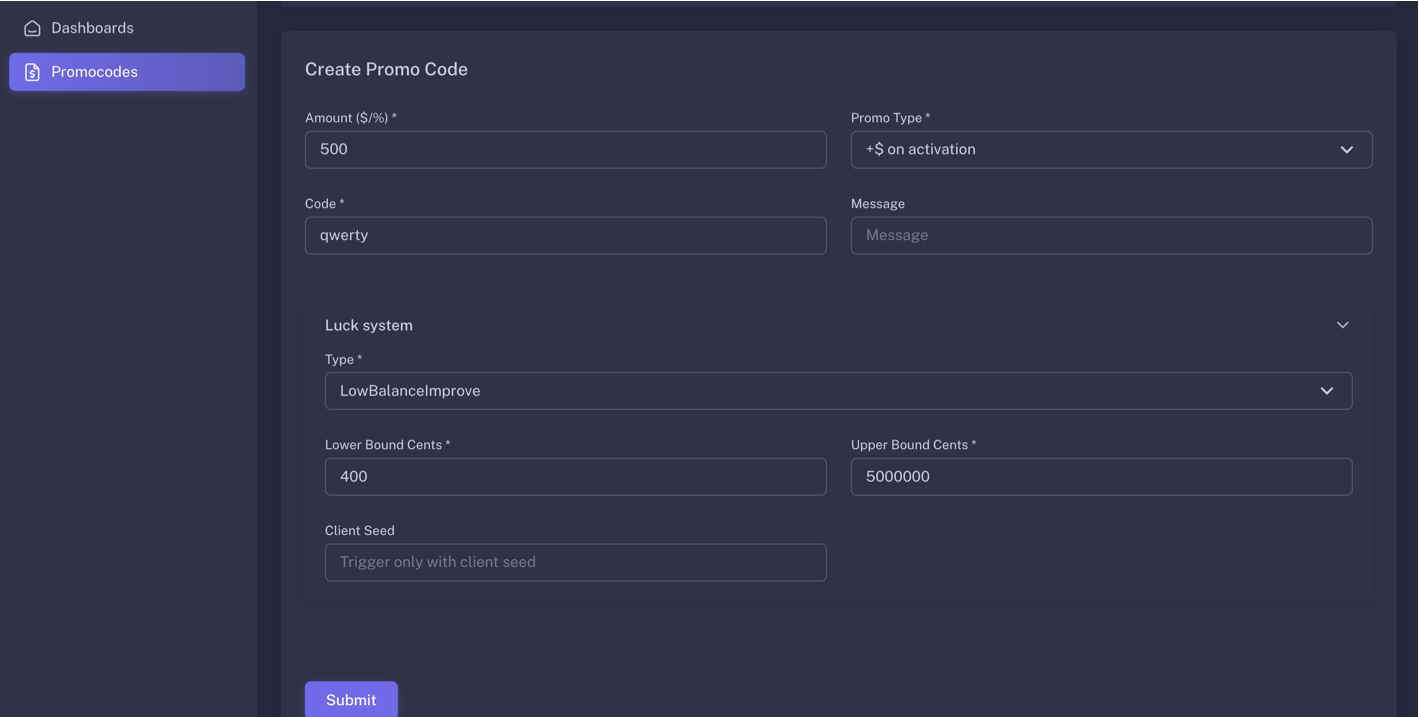Focus the Client Seed input field
The height and width of the screenshot is (717, 1419).
(x=575, y=562)
